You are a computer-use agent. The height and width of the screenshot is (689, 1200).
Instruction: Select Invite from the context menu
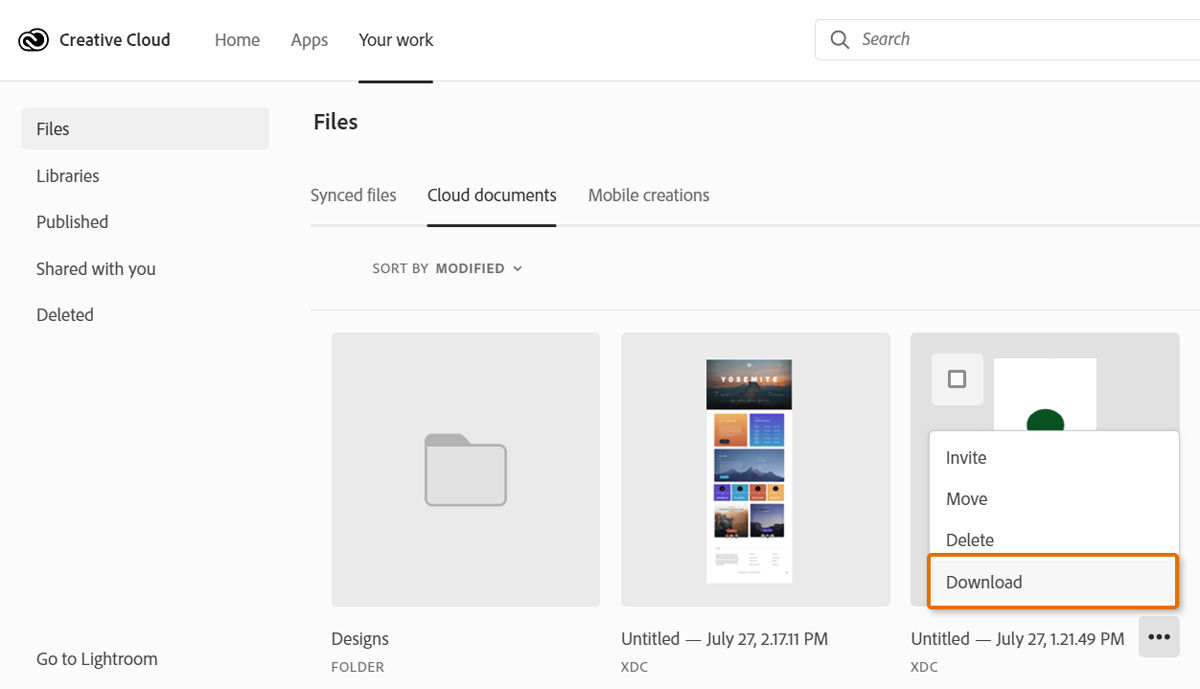click(964, 457)
